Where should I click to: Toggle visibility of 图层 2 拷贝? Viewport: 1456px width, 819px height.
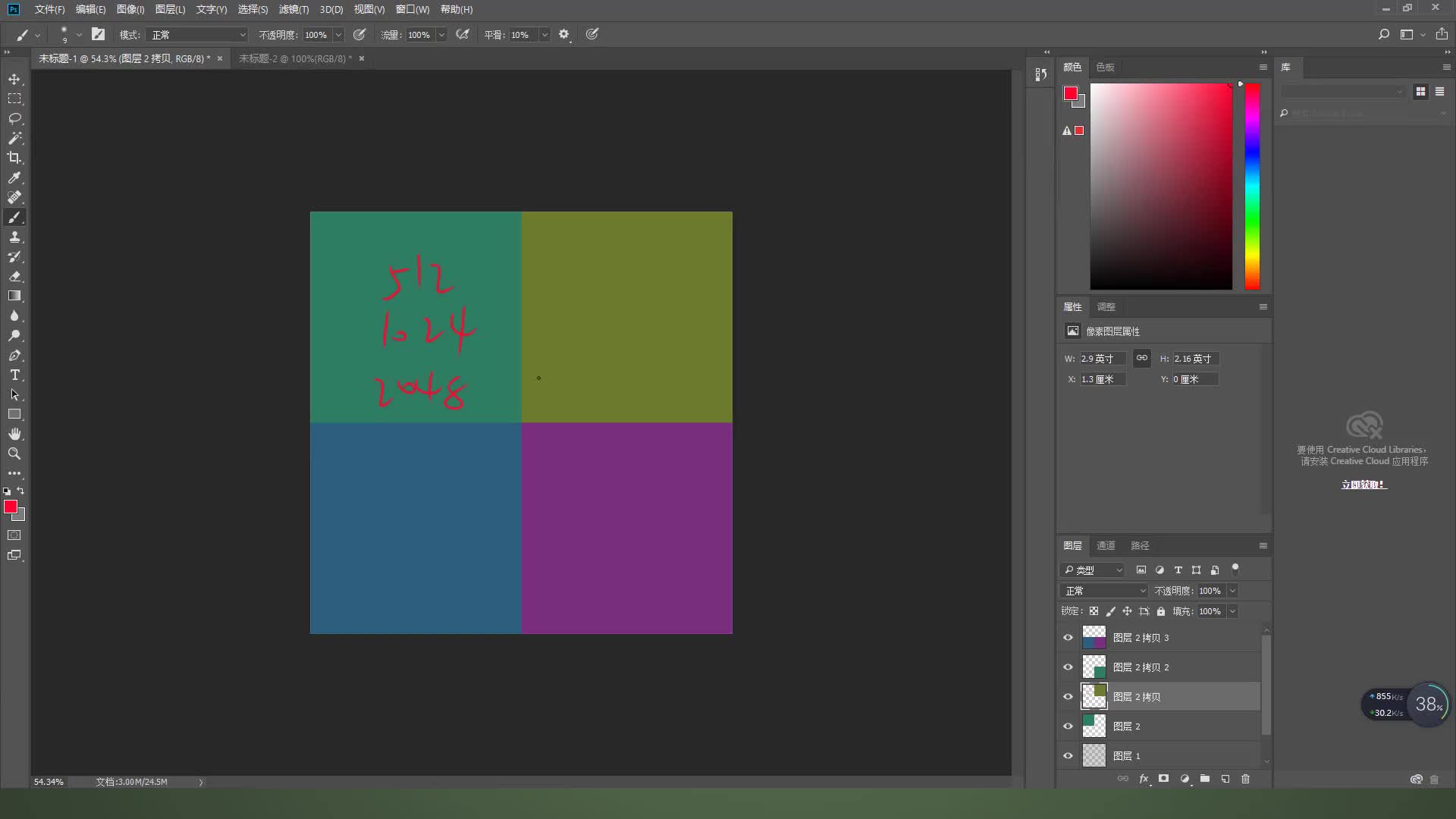point(1068,697)
